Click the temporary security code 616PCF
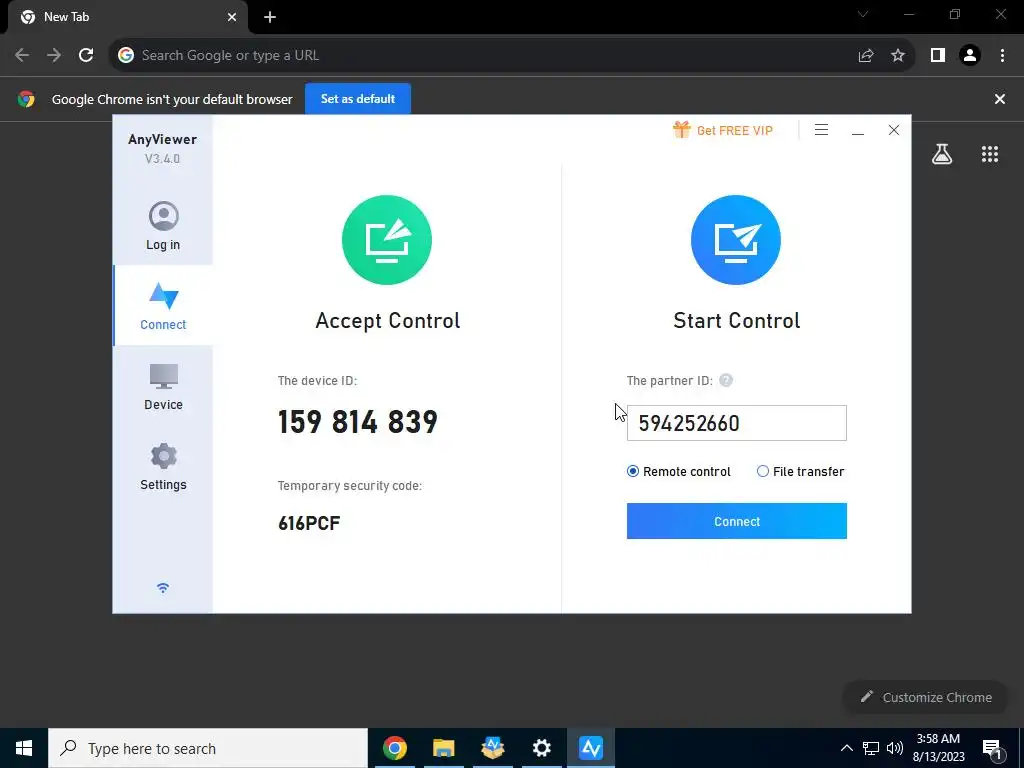This screenshot has width=1024, height=768. point(309,523)
